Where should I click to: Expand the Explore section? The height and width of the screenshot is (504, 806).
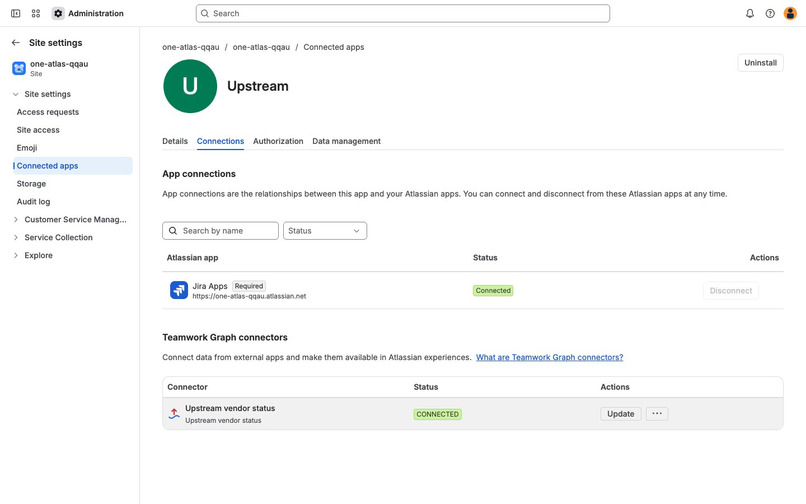click(15, 256)
